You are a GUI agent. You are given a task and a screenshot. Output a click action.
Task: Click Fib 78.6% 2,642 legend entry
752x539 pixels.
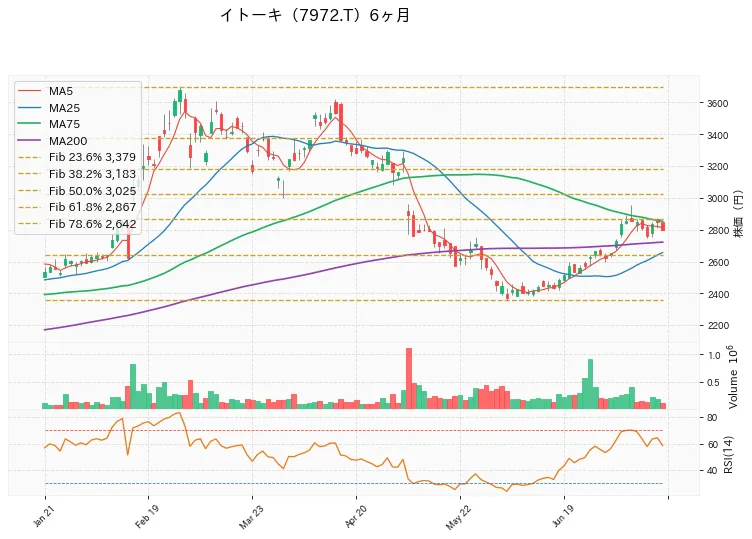(x=77, y=224)
